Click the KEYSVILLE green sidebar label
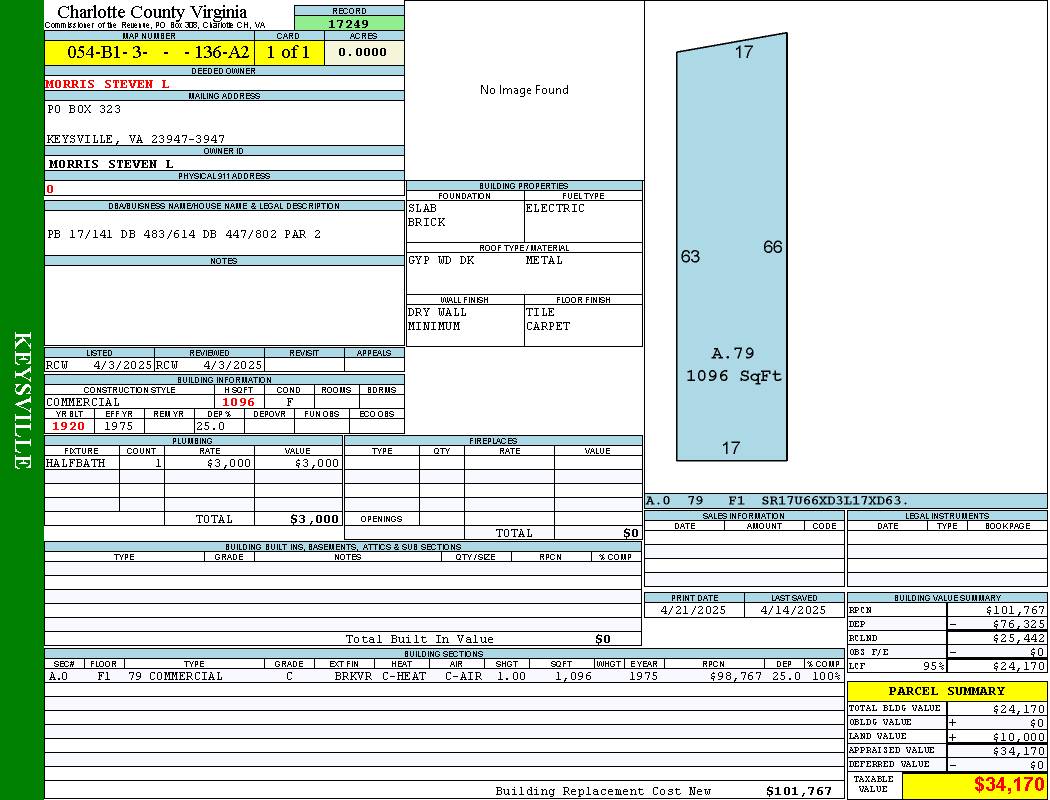Viewport: 1050px width, 800px height. (x=22, y=400)
